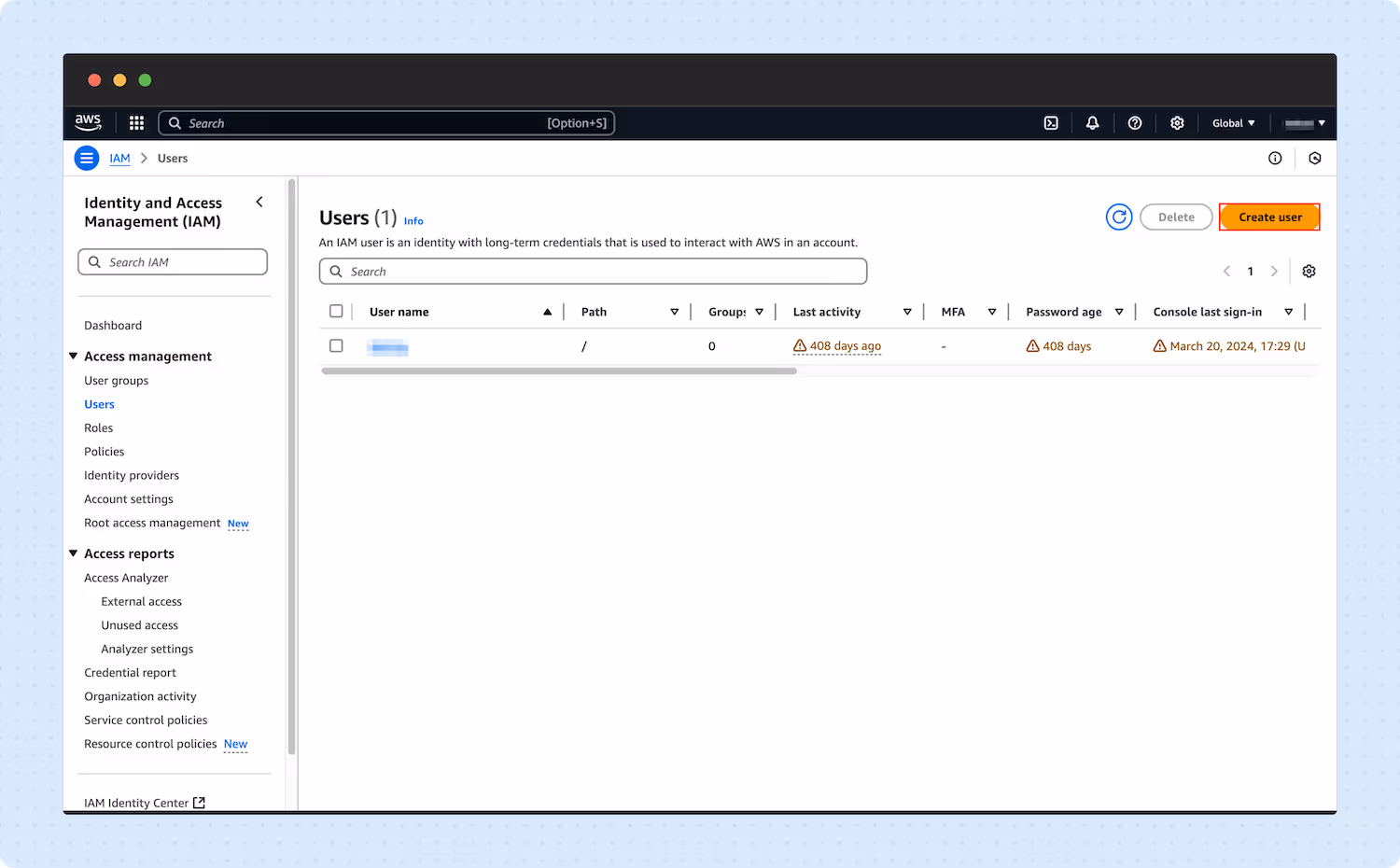The width and height of the screenshot is (1400, 868).
Task: Open the recently visited clock icon
Action: tap(1315, 158)
